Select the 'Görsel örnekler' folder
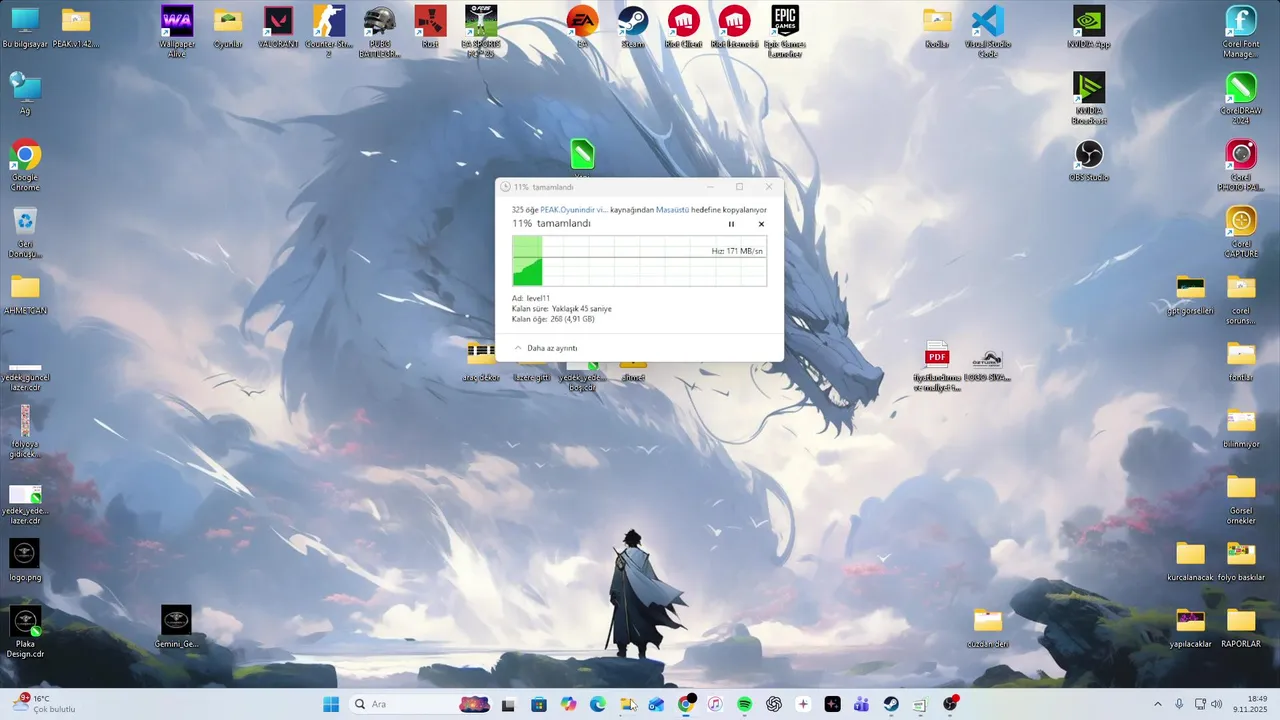Image resolution: width=1280 pixels, height=720 pixels. tap(1241, 498)
